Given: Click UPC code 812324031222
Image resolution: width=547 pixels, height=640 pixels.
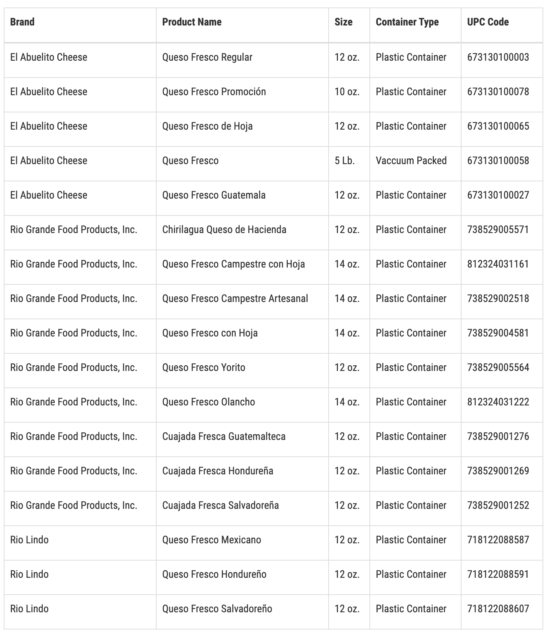Looking at the screenshot, I should (x=498, y=402).
